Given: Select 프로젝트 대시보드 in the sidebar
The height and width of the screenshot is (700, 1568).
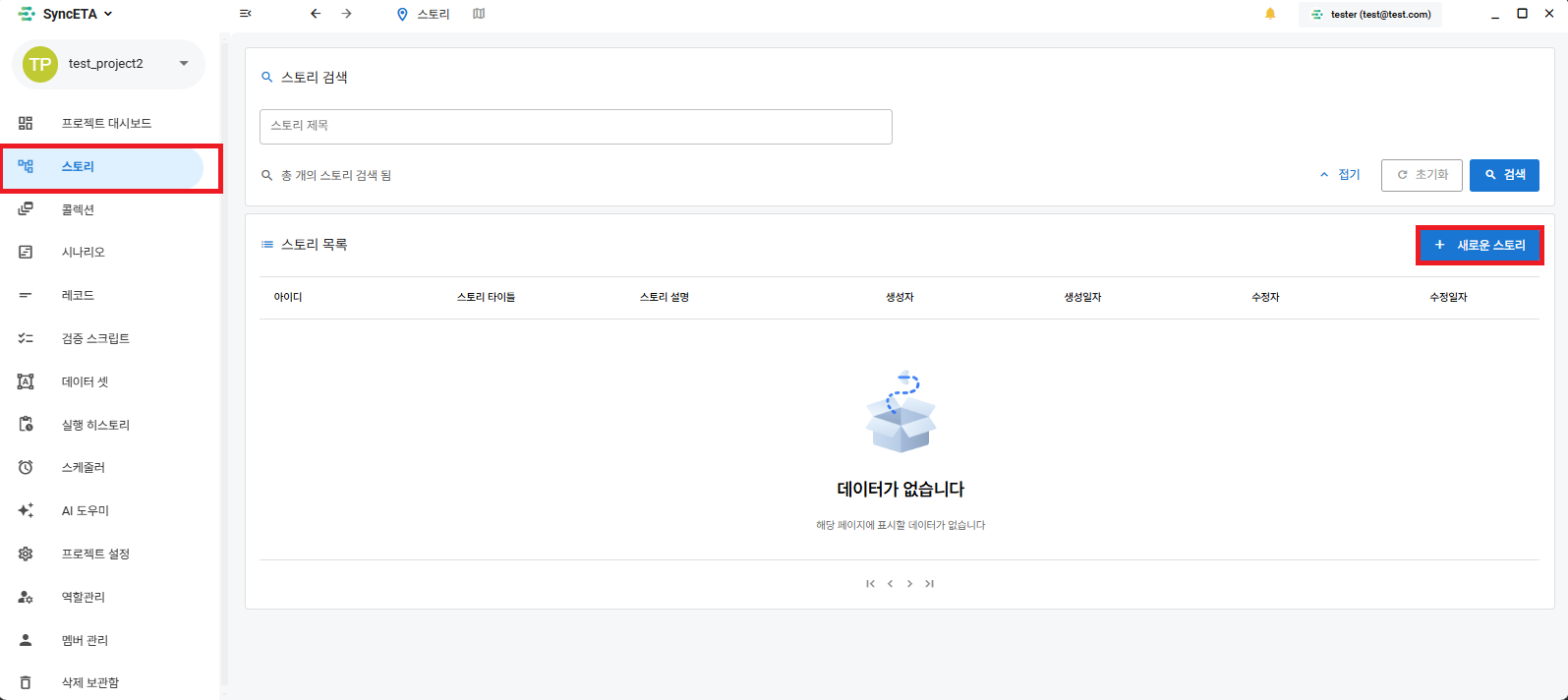Looking at the screenshot, I should pos(106,123).
